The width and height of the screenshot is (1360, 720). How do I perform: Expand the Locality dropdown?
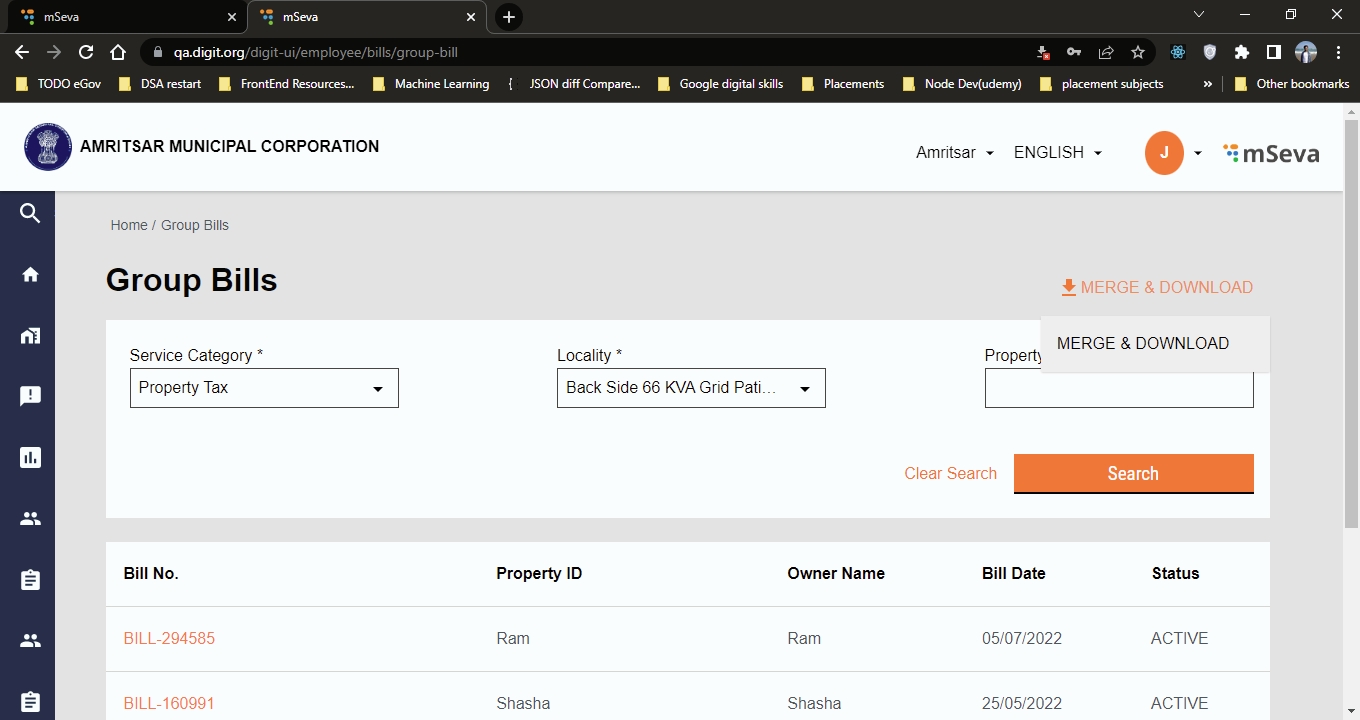pos(691,388)
